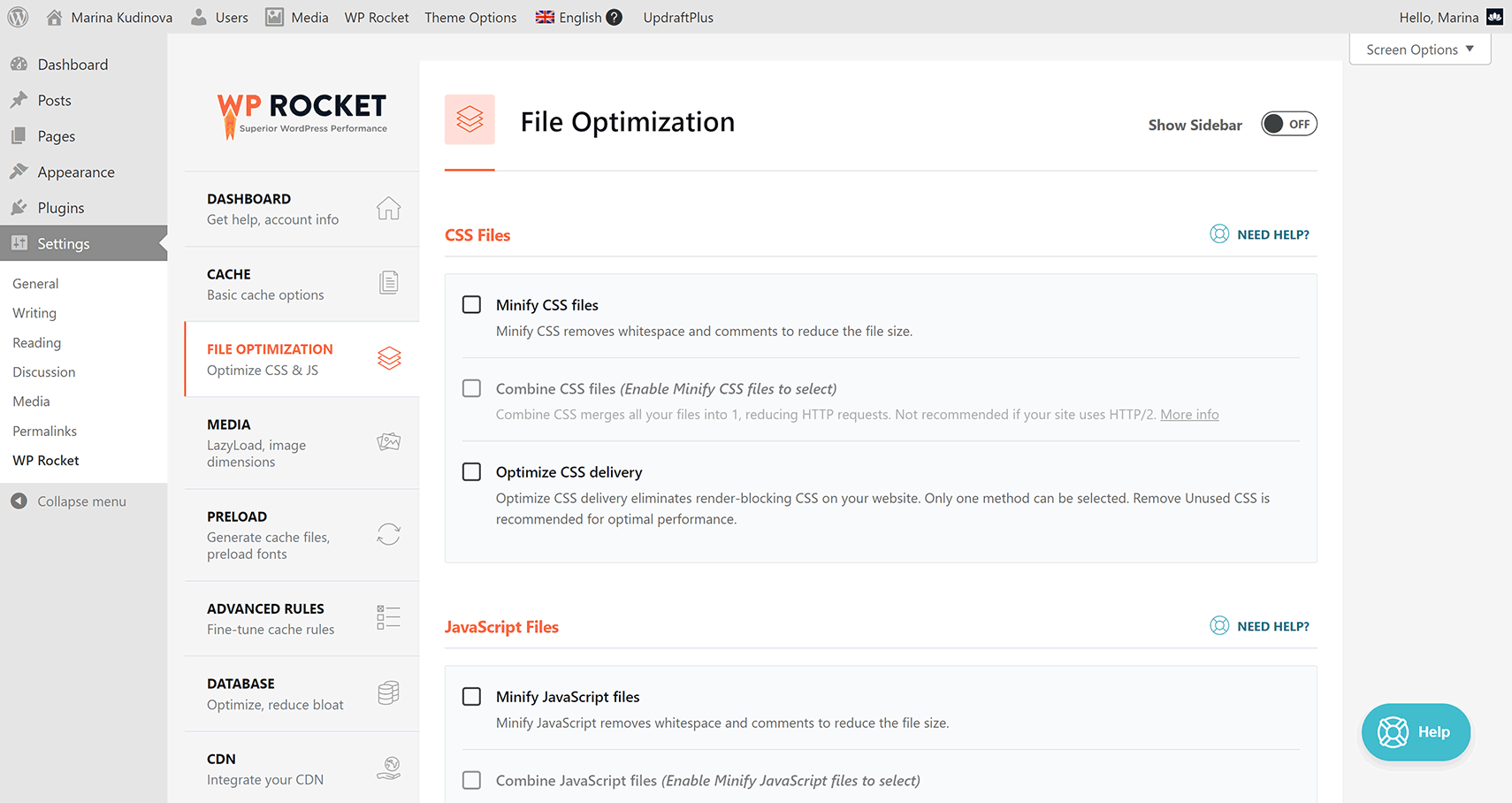1512x803 pixels.
Task: Open the WordPress logo menu
Action: (x=18, y=17)
